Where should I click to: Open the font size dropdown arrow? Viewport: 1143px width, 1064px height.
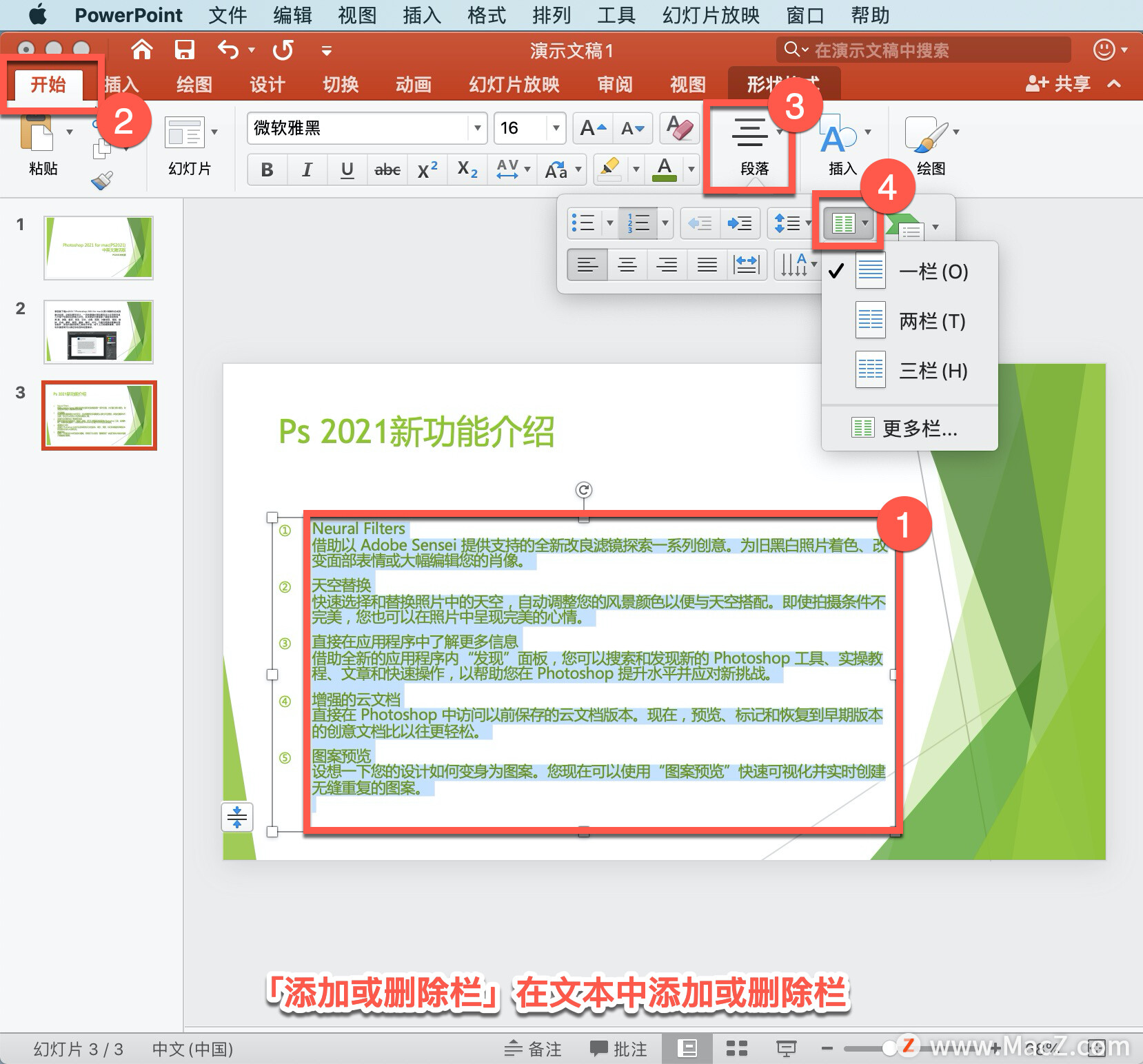tap(556, 128)
